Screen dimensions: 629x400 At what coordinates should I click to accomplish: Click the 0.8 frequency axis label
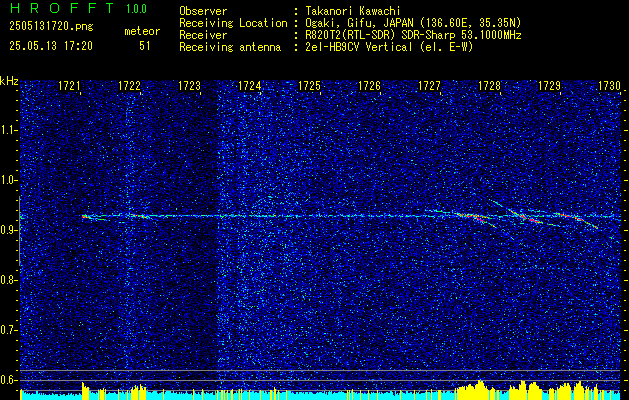pos(9,280)
